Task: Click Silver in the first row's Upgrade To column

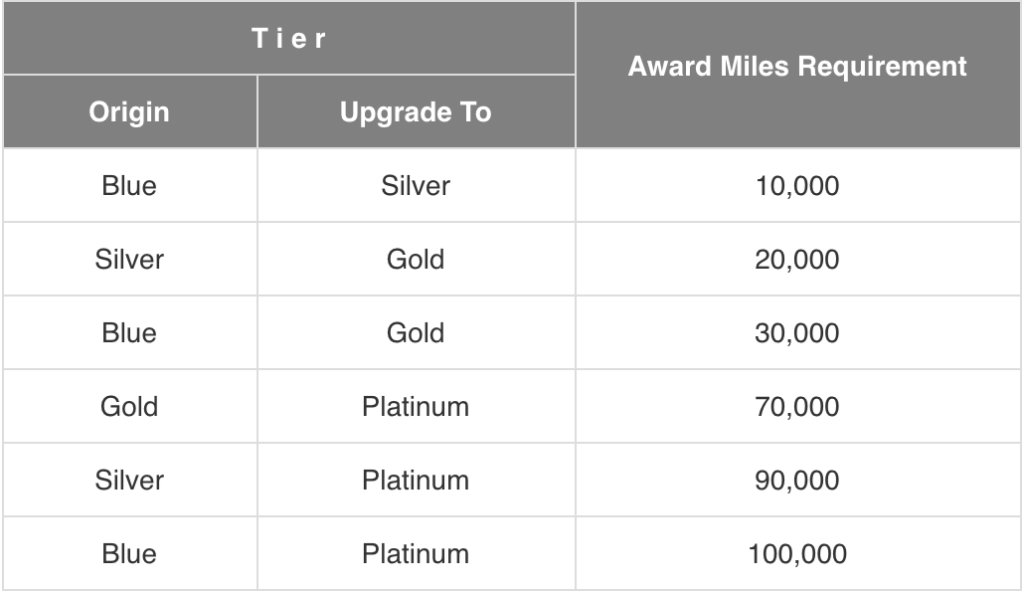Action: (416, 185)
